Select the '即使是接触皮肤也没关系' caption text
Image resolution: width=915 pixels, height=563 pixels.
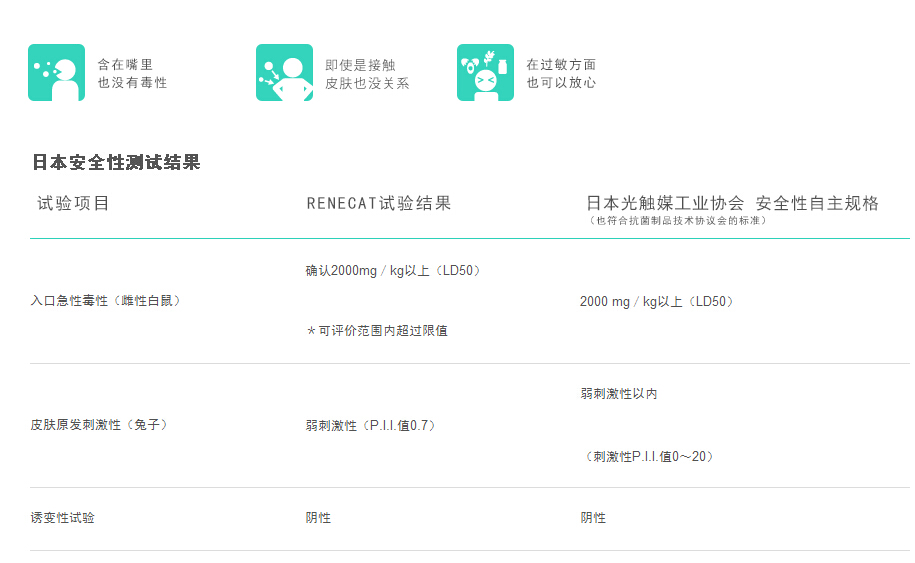point(367,73)
